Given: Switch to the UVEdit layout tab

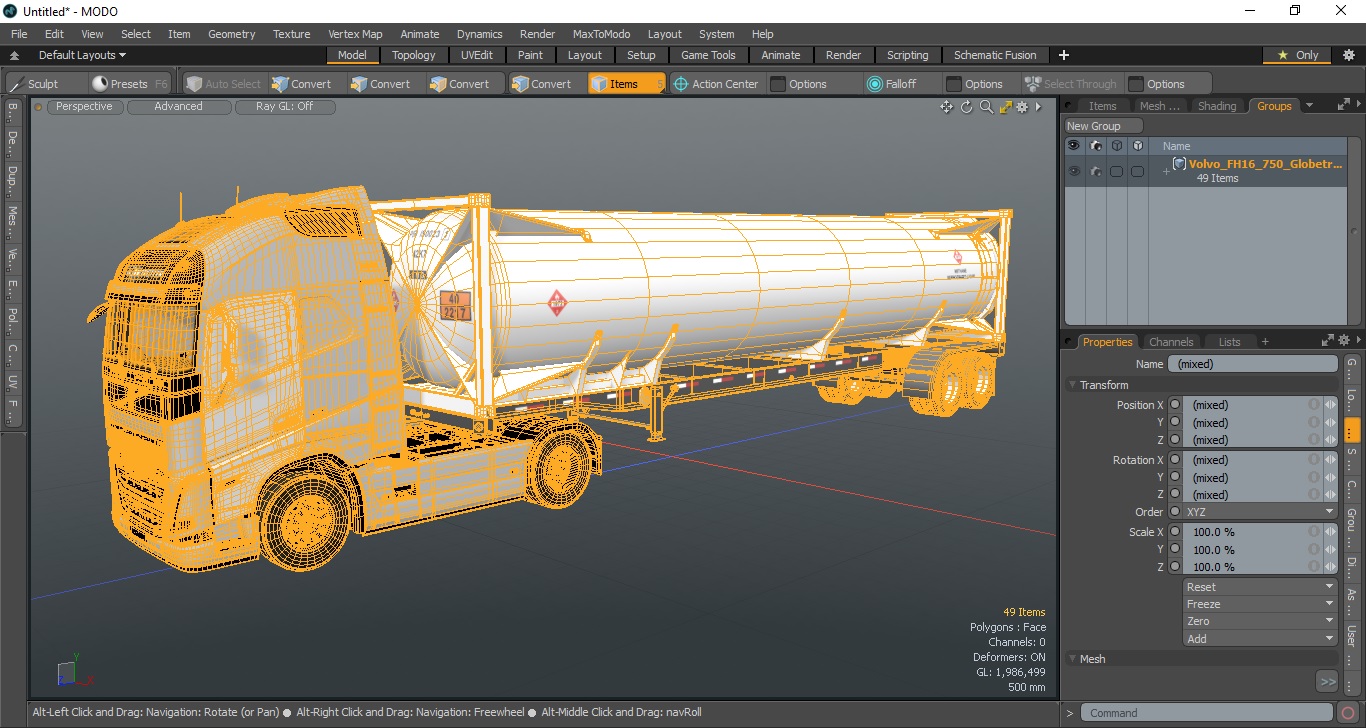Looking at the screenshot, I should point(476,55).
